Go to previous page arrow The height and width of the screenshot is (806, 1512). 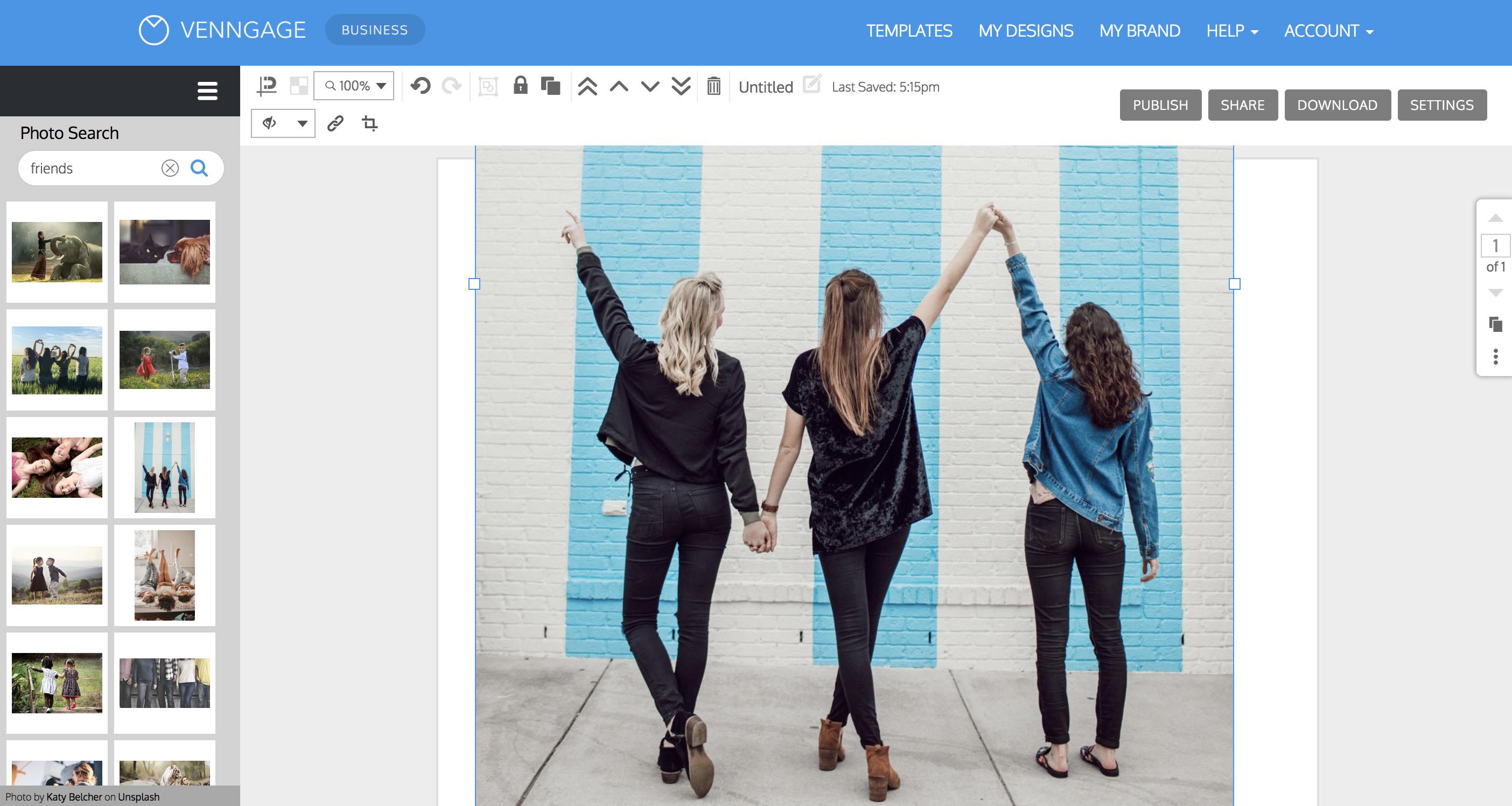pos(1495,219)
